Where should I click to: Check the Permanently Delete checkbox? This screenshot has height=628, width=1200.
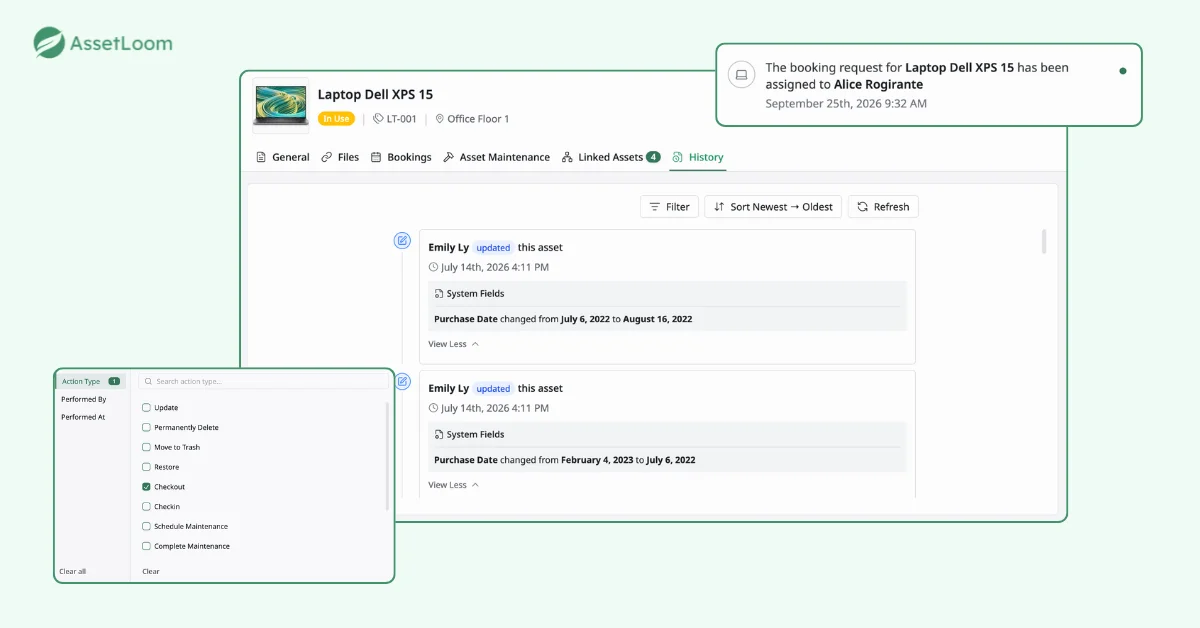point(147,428)
